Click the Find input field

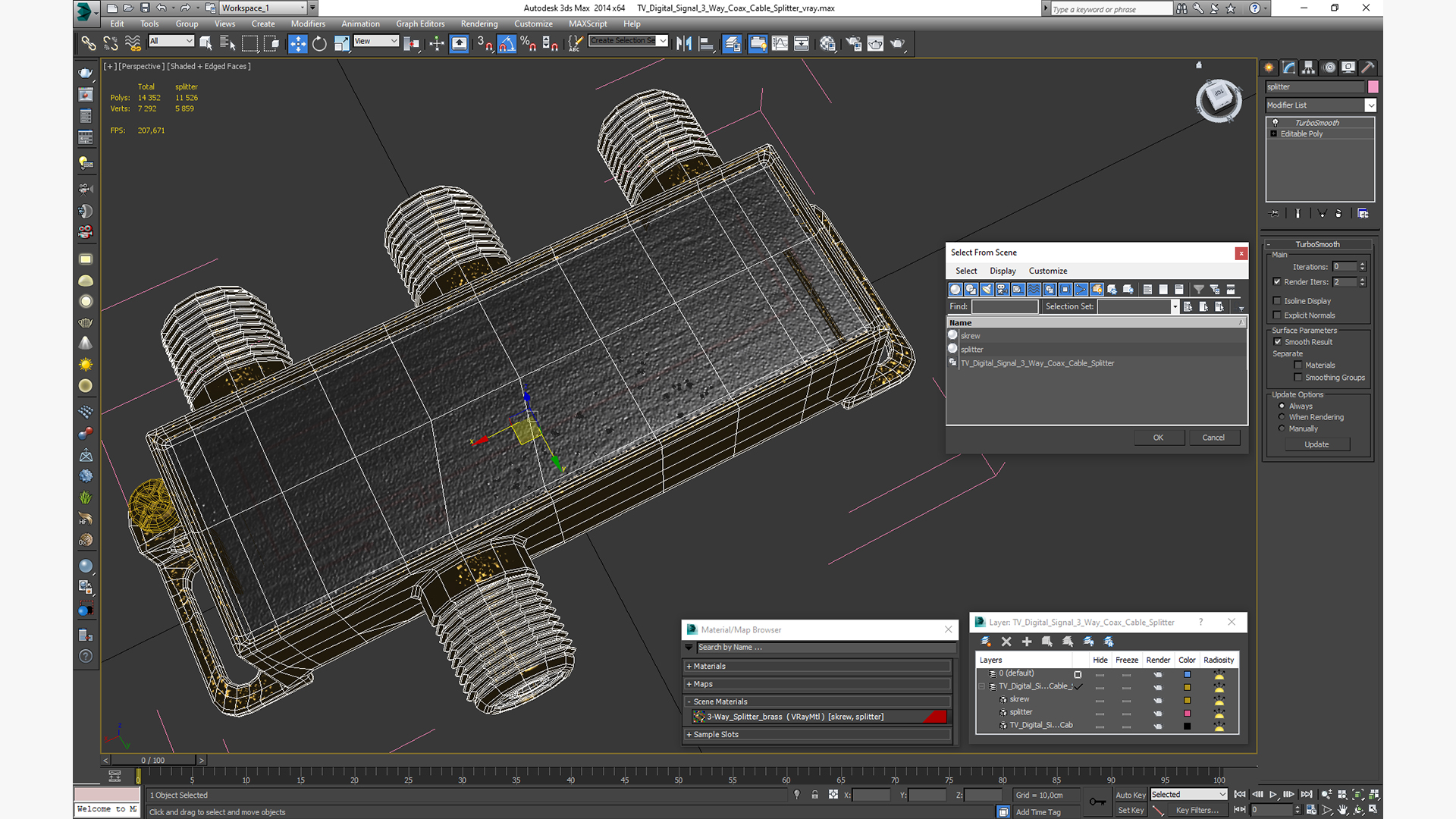click(x=1004, y=307)
